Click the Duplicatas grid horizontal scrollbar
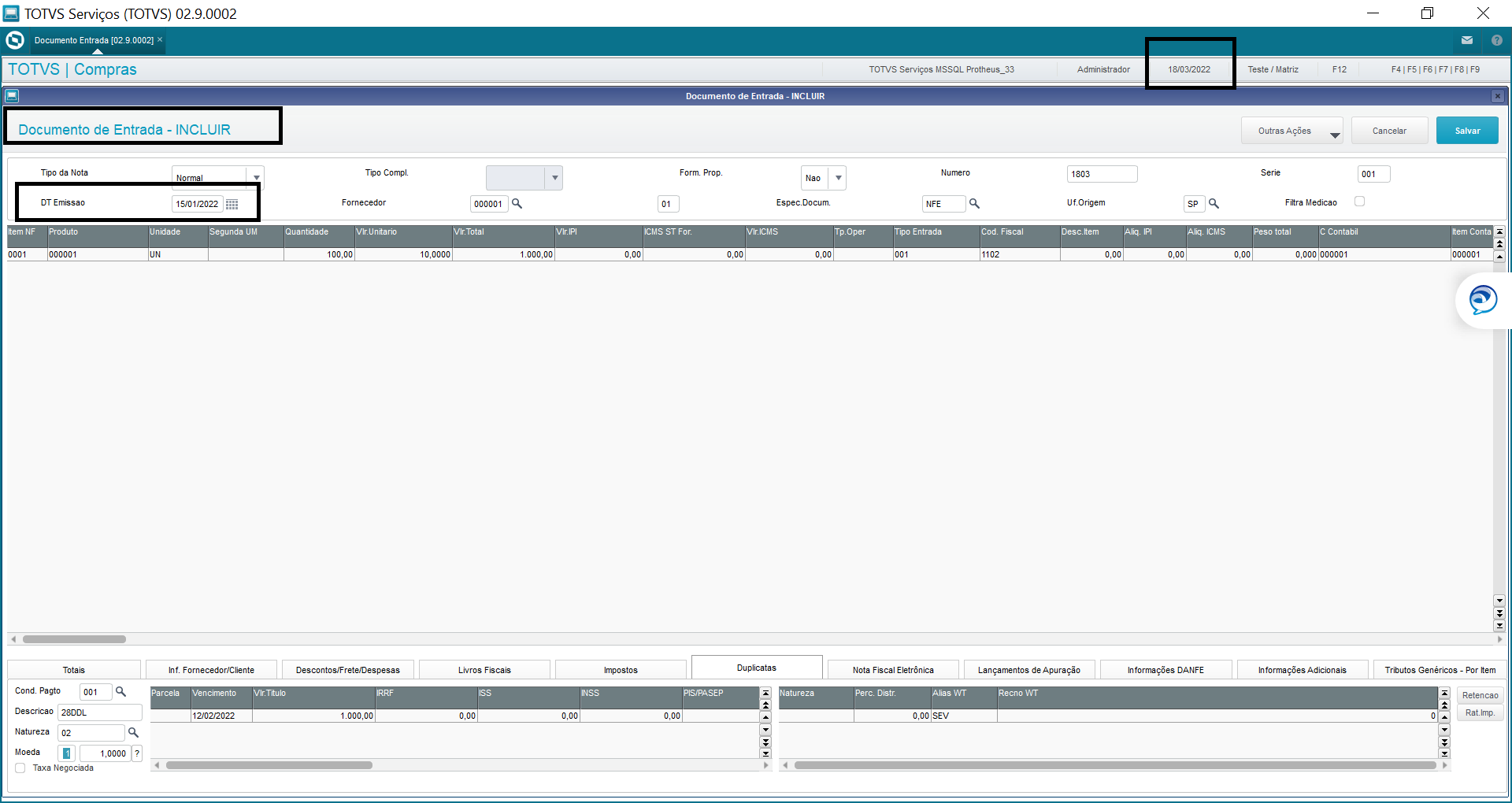Image resolution: width=1512 pixels, height=803 pixels. point(269,765)
